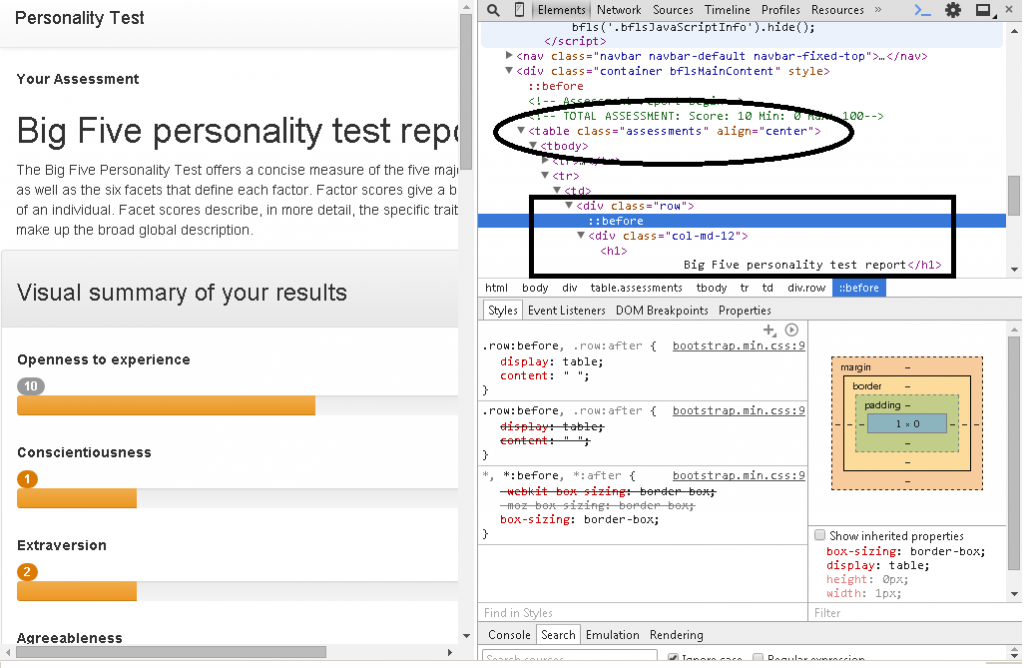Click the Find in Styles field
1024x668 pixels.
(640, 613)
